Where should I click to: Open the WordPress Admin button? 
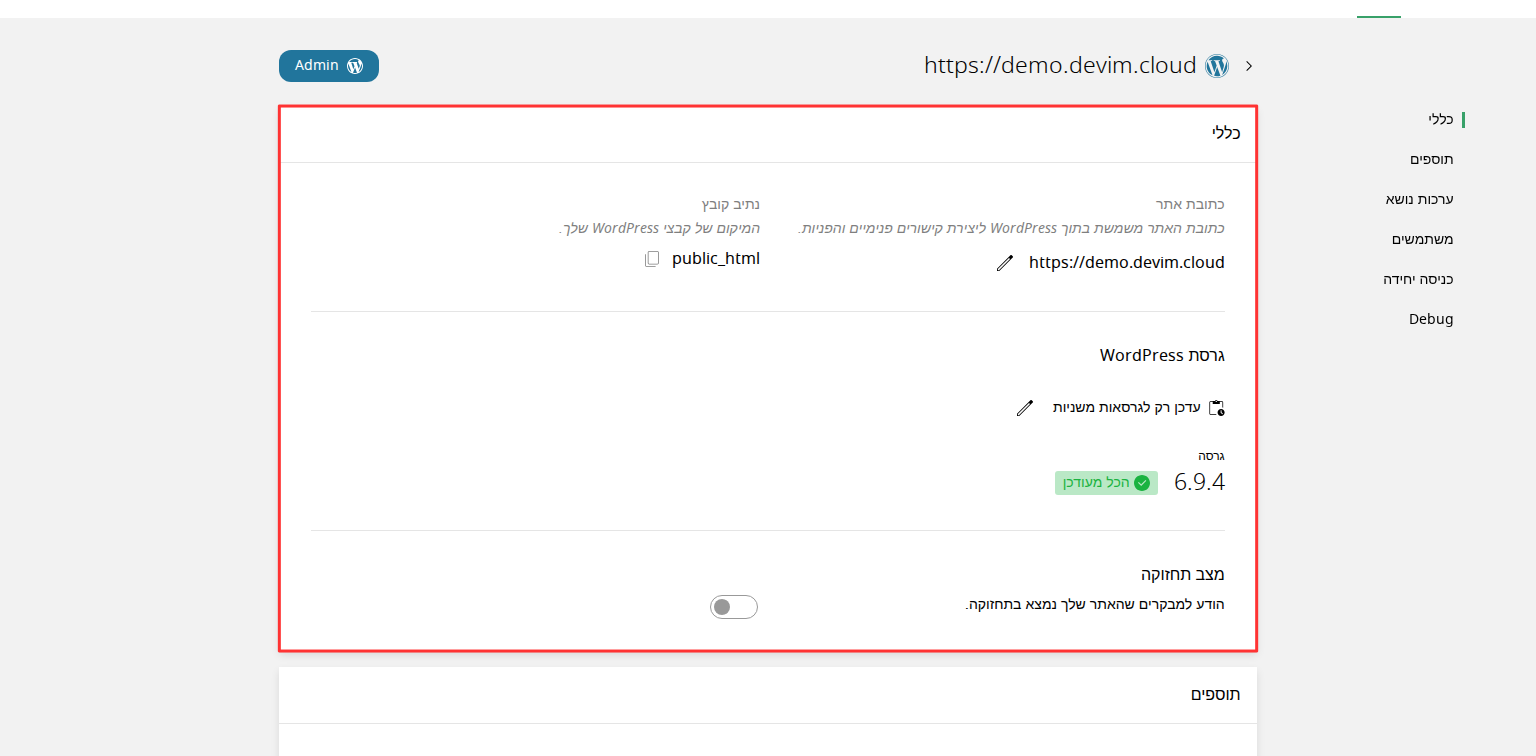329,66
